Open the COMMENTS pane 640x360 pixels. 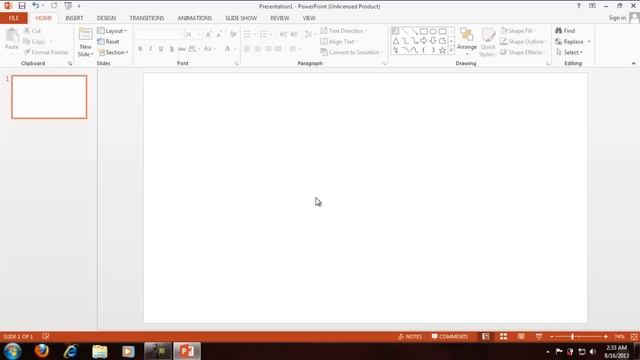(x=449, y=336)
